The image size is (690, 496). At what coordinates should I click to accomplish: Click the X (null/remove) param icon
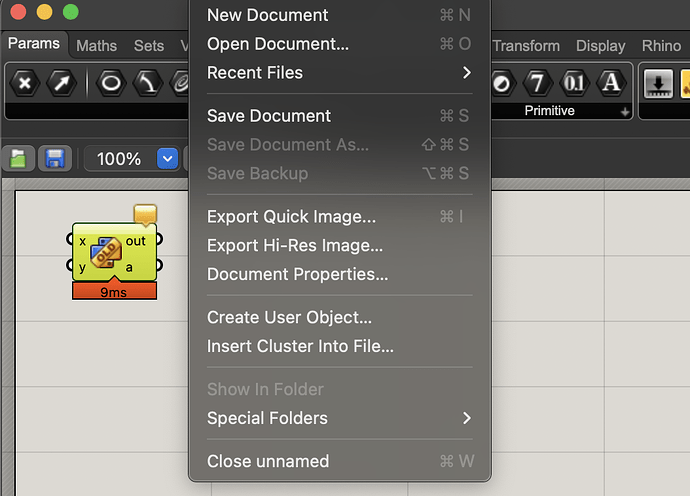pos(25,83)
